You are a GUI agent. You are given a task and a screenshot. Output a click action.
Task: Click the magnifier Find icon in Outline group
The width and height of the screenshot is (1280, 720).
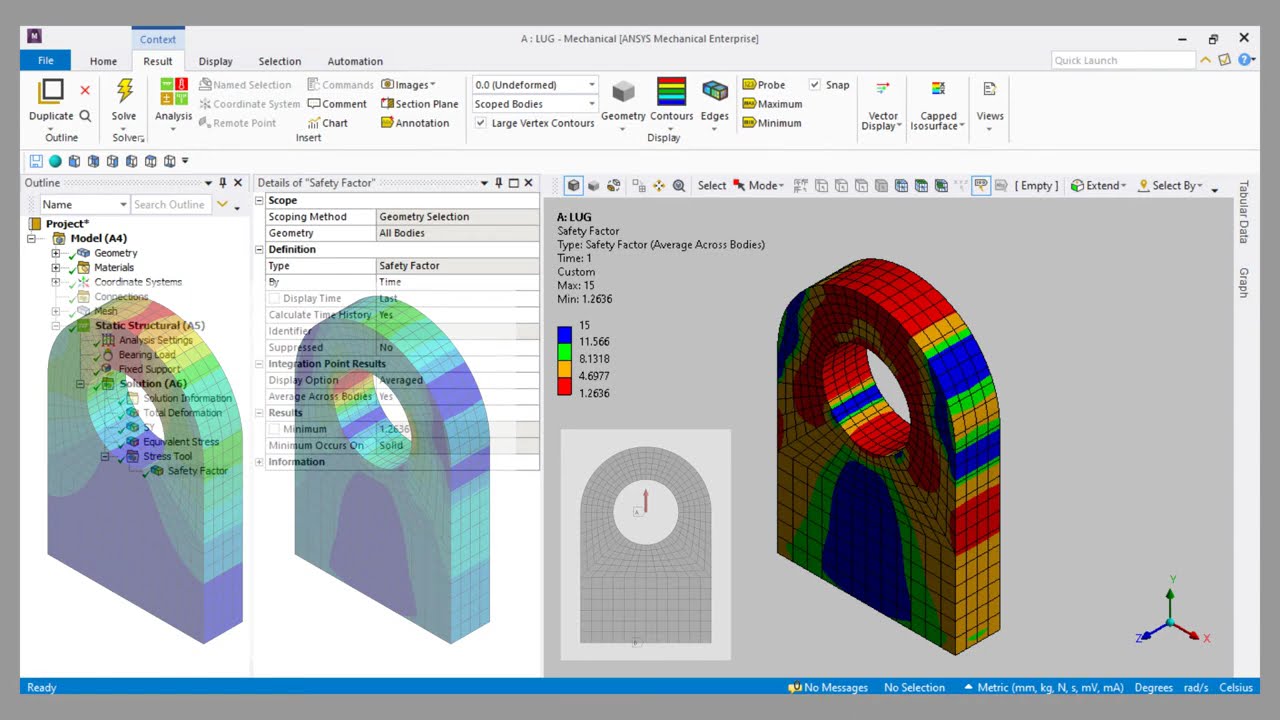pos(85,116)
